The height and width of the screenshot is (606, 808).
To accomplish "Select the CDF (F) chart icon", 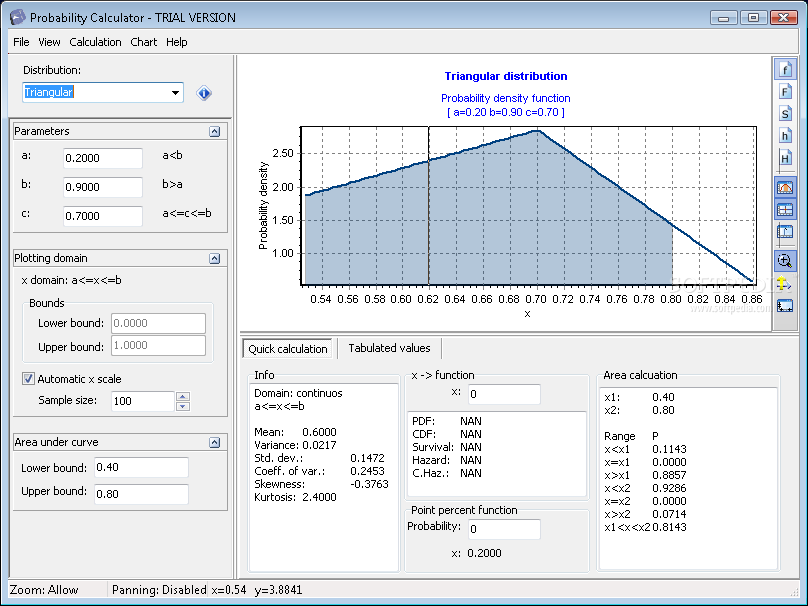I will (785, 92).
